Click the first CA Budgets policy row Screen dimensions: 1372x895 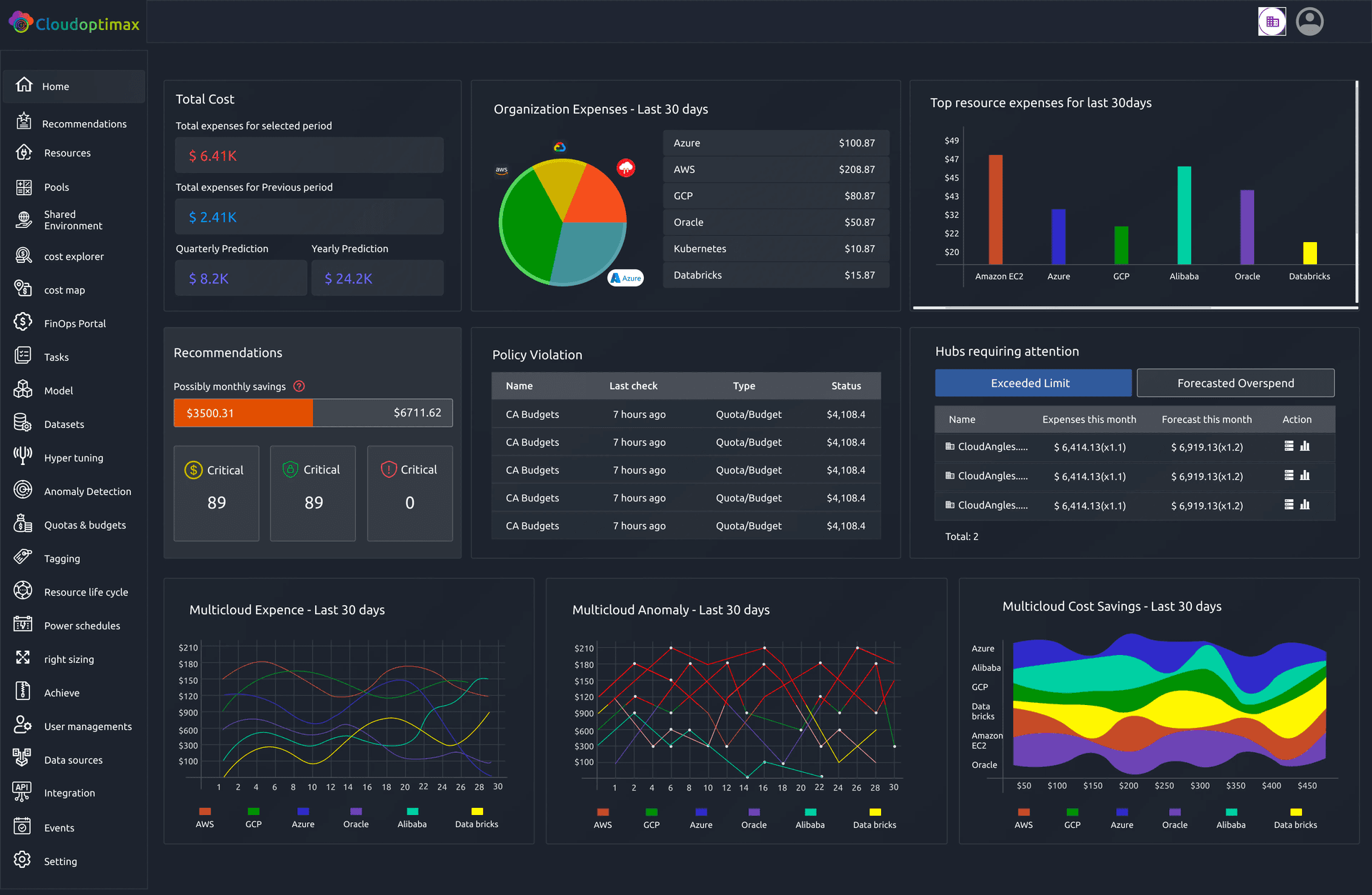(685, 415)
